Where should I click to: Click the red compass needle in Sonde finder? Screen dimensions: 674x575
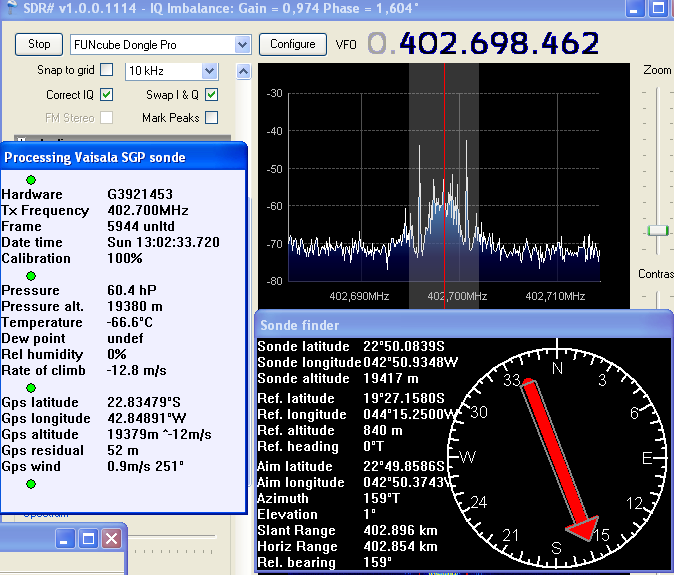pyautogui.click(x=558, y=458)
